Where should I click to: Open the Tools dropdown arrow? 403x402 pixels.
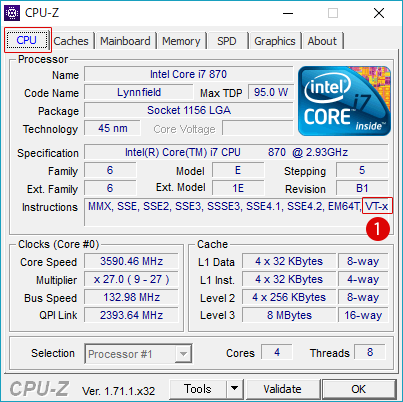tap(235, 388)
